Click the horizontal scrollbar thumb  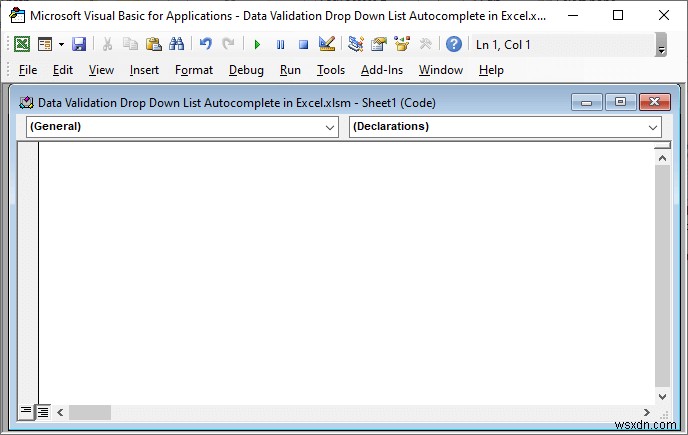(x=90, y=412)
